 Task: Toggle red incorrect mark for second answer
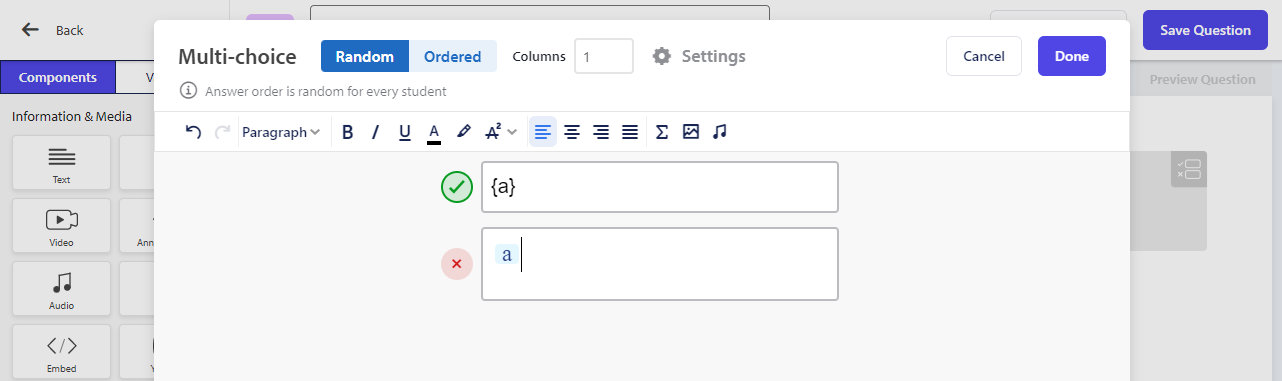[457, 264]
